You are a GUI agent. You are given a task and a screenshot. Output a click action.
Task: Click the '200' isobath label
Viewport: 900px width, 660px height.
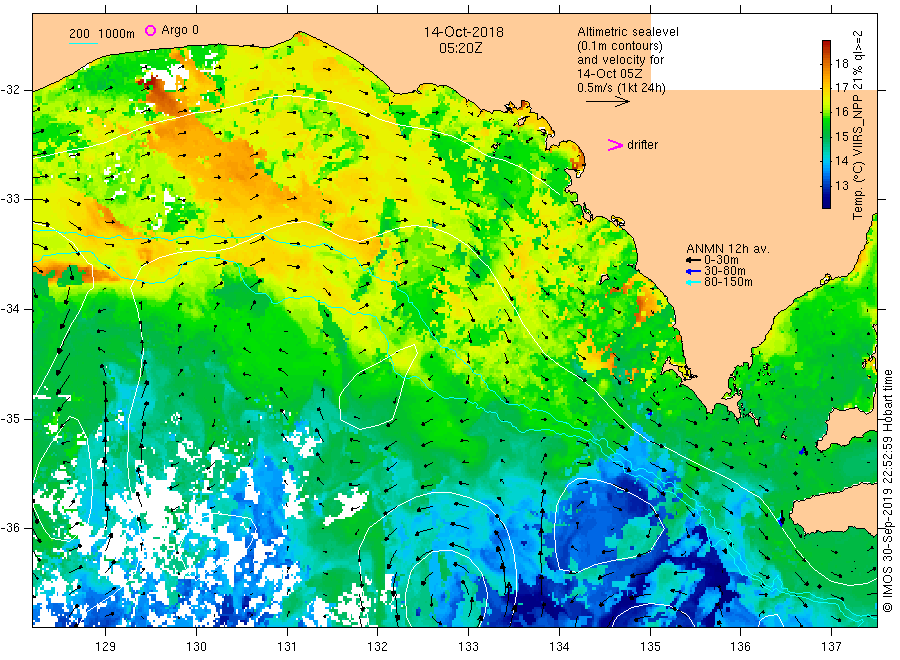[x=79, y=34]
